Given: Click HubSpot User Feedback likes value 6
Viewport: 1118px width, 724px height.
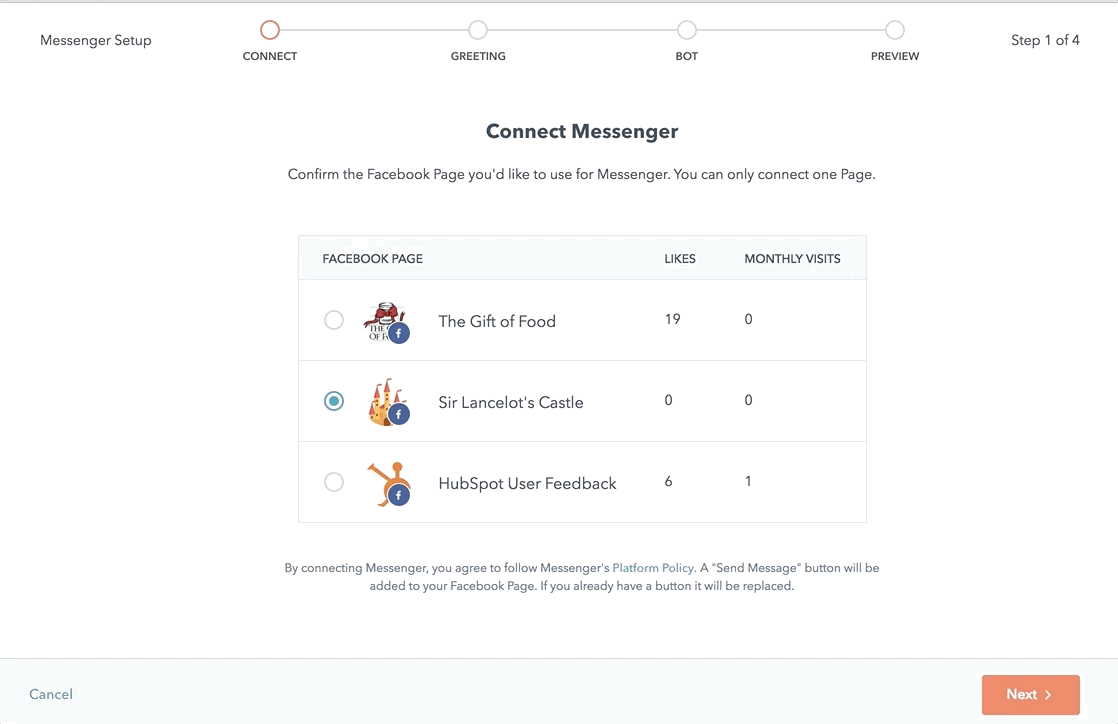Looking at the screenshot, I should tap(668, 481).
